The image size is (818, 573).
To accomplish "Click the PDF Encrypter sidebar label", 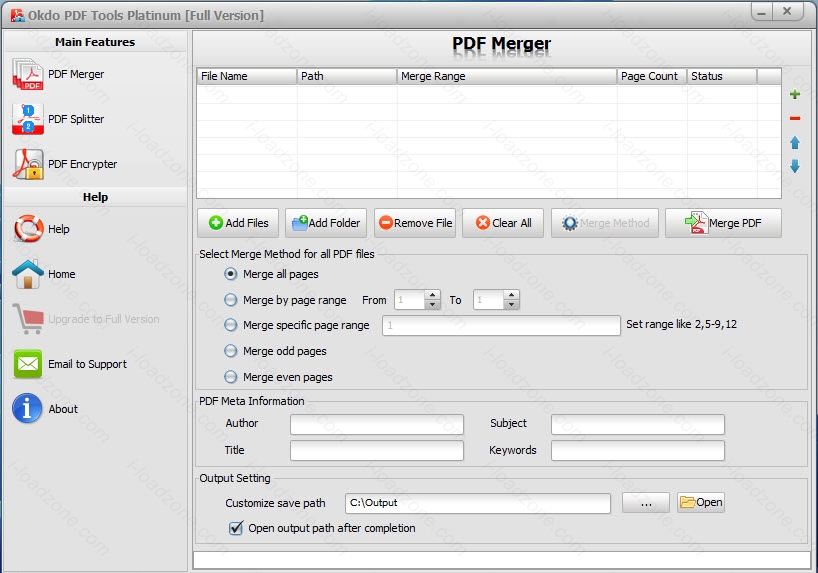I will [82, 164].
